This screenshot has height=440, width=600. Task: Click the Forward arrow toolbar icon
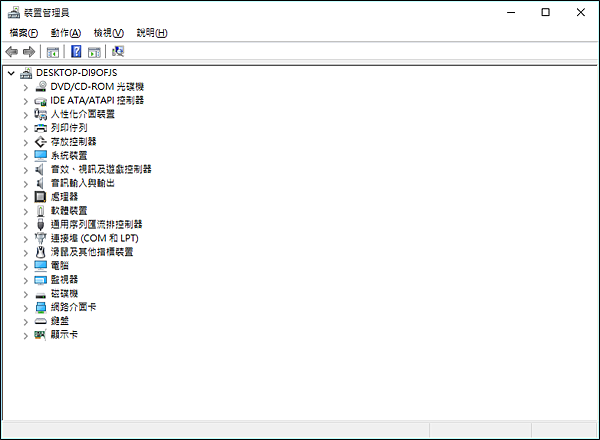(x=29, y=51)
